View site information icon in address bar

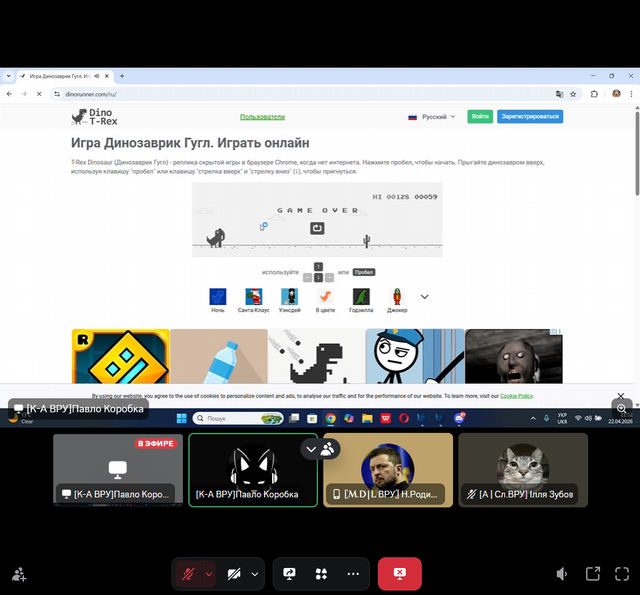[x=57, y=94]
